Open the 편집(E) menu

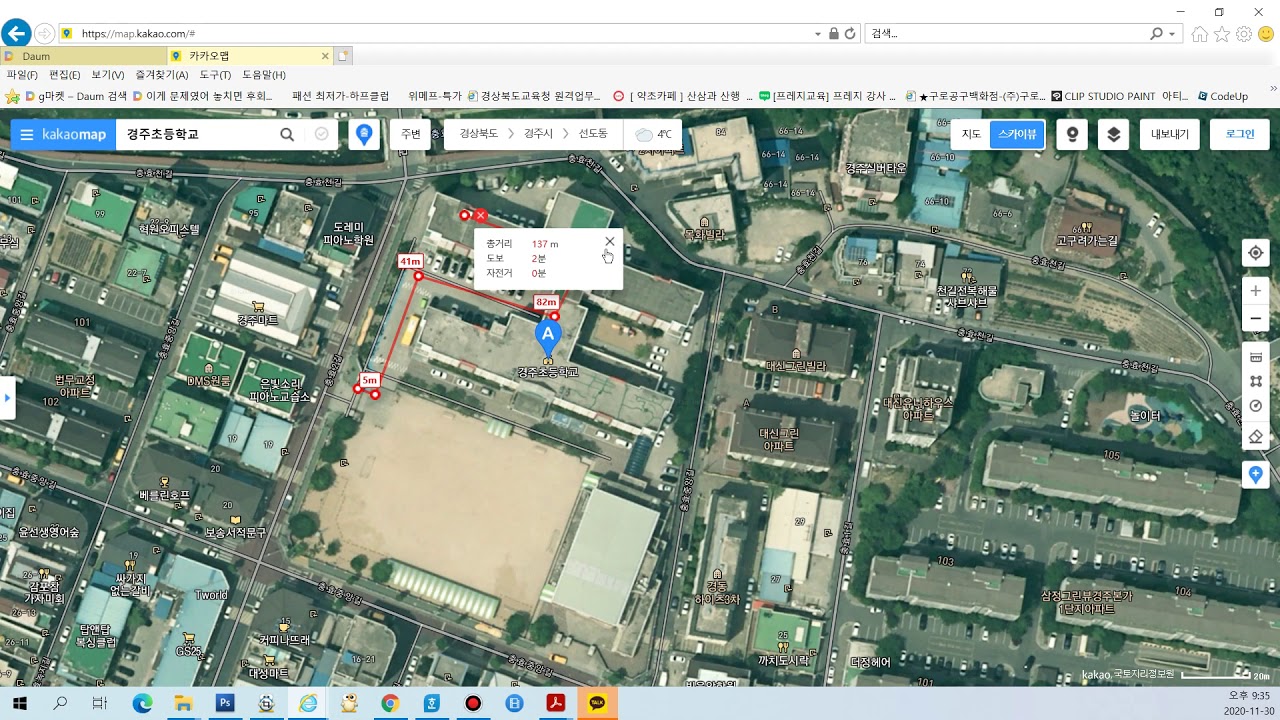(65, 75)
